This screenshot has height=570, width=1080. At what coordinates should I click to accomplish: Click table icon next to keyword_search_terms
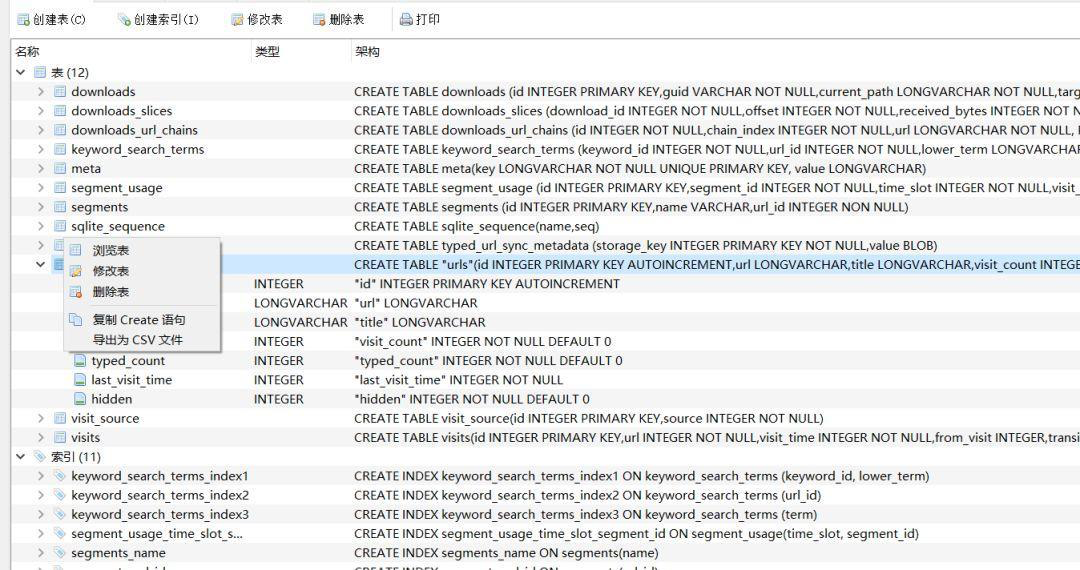coord(60,149)
